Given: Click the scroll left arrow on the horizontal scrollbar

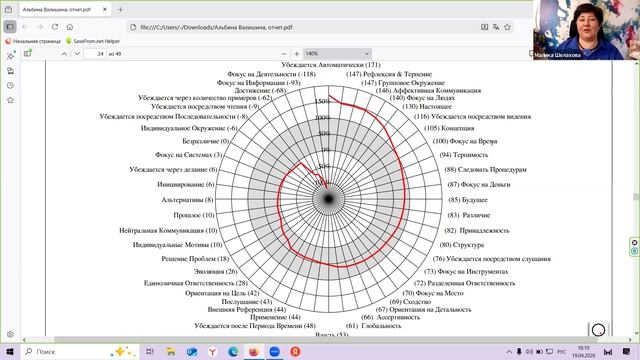Looking at the screenshot, I should pyautogui.click(x=24, y=340).
